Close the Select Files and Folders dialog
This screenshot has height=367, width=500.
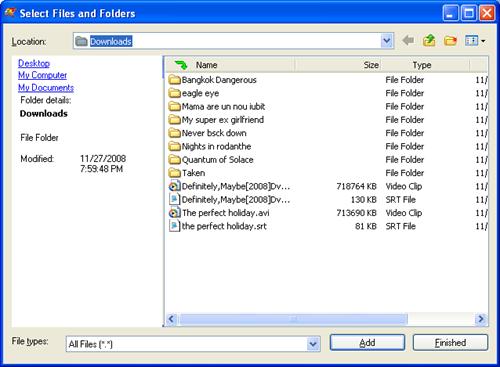[487, 13]
